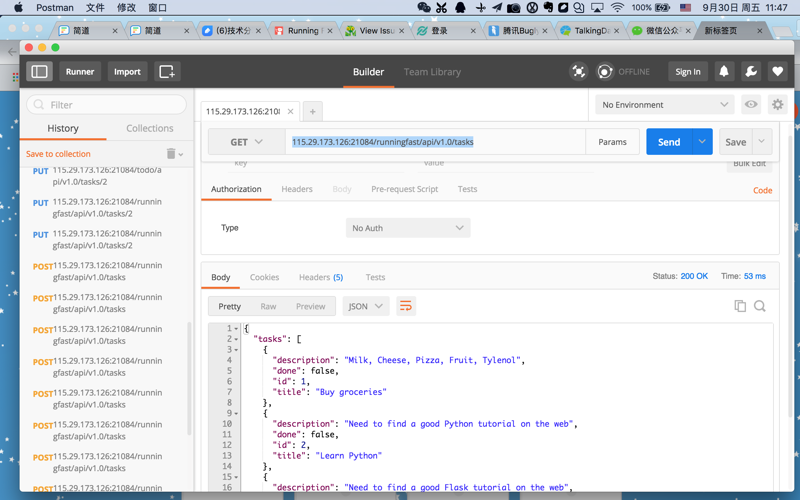Open the wrench settings icon
Image resolution: width=800 pixels, height=500 pixels.
click(751, 71)
